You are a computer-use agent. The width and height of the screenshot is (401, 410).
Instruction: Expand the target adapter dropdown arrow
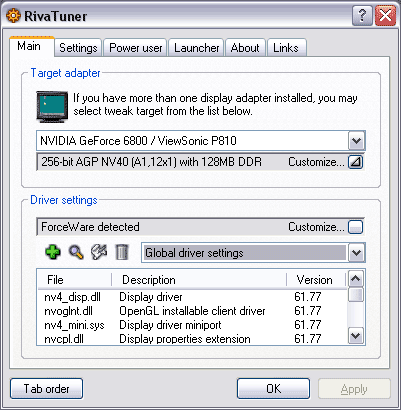357,141
